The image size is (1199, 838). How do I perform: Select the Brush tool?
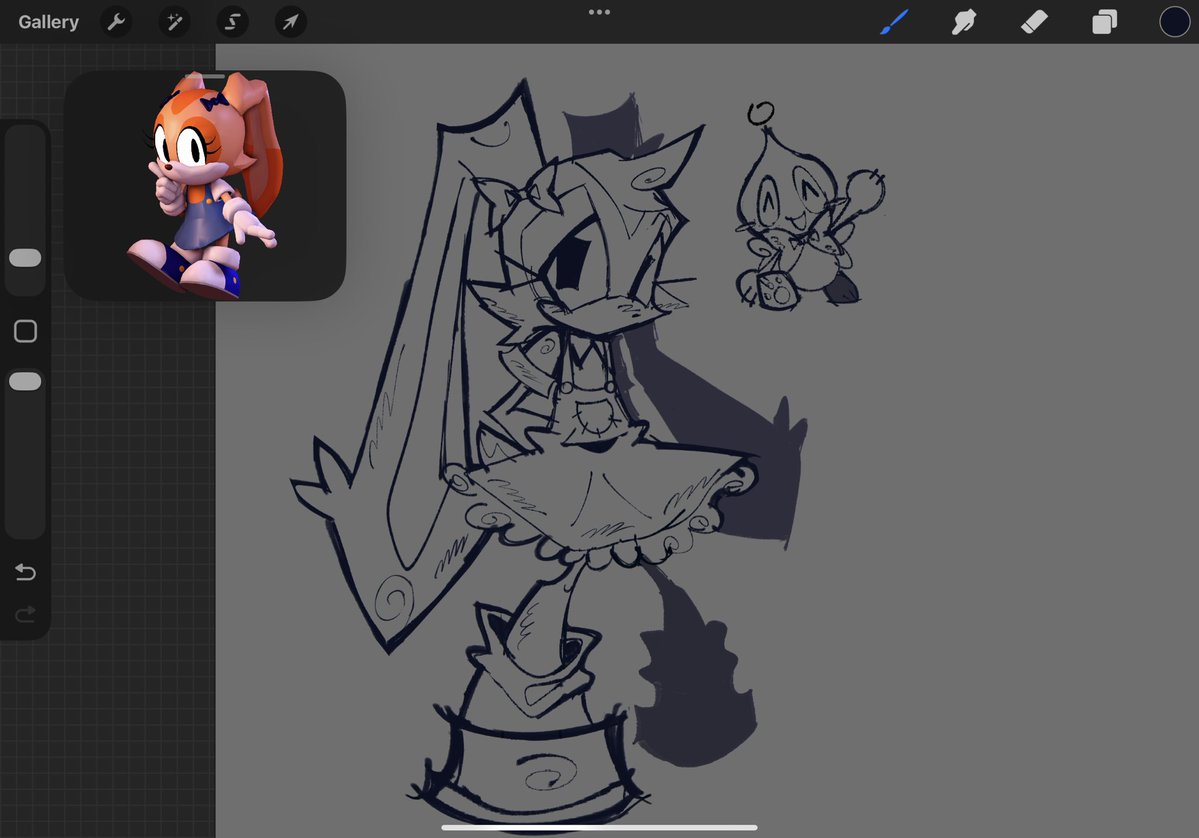tap(894, 22)
